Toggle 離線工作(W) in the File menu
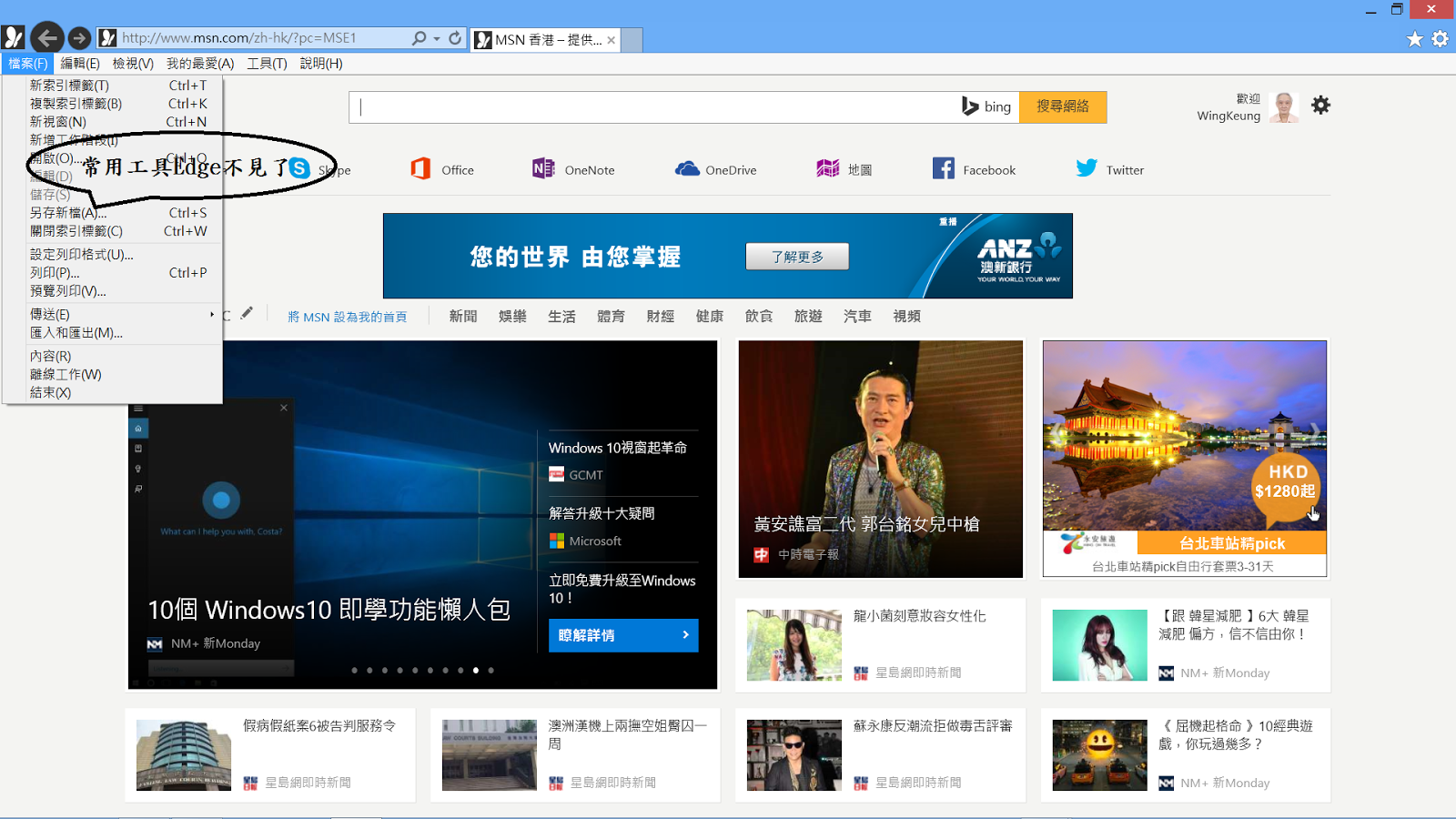This screenshot has width=1456, height=819. coord(113,375)
